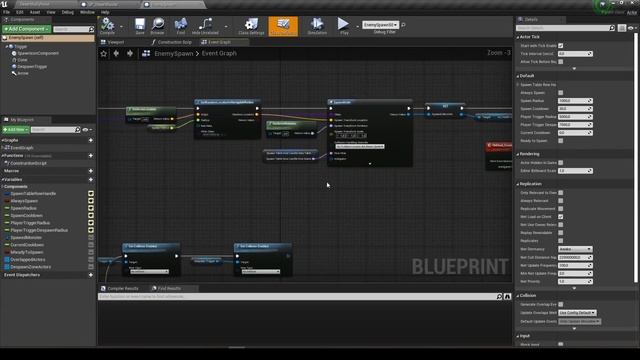The image size is (640, 360).
Task: Toggle Ready to Spawn checkbox
Action: click(x=560, y=141)
